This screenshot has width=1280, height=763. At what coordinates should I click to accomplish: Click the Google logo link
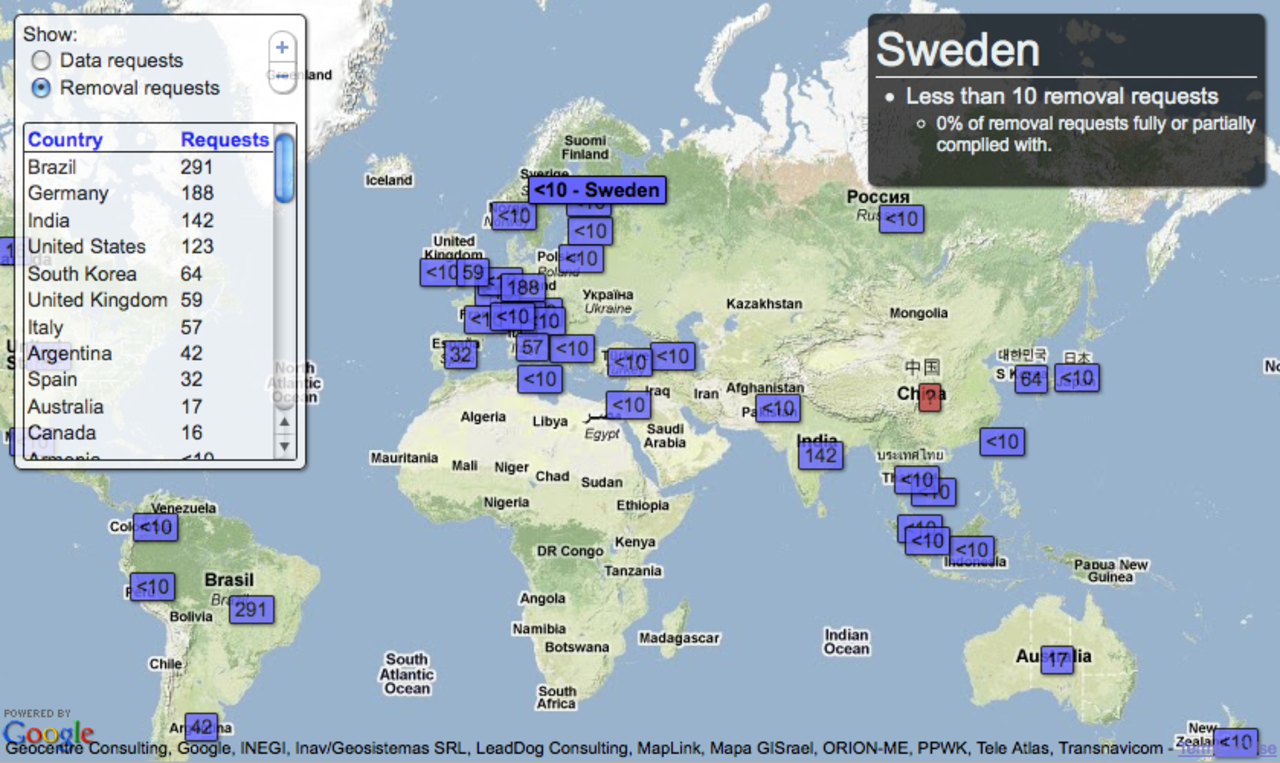pyautogui.click(x=48, y=735)
